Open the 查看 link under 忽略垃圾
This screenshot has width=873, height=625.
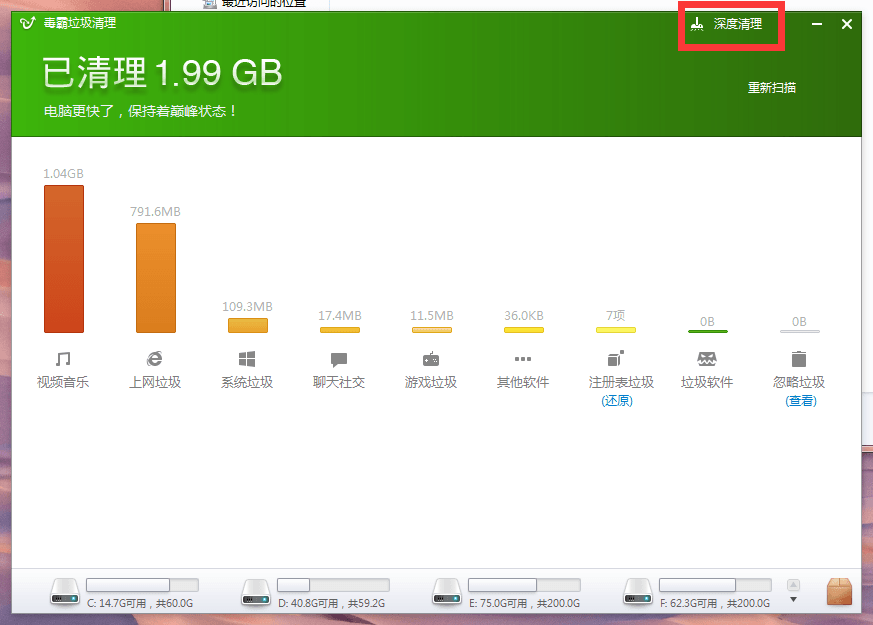click(800, 401)
